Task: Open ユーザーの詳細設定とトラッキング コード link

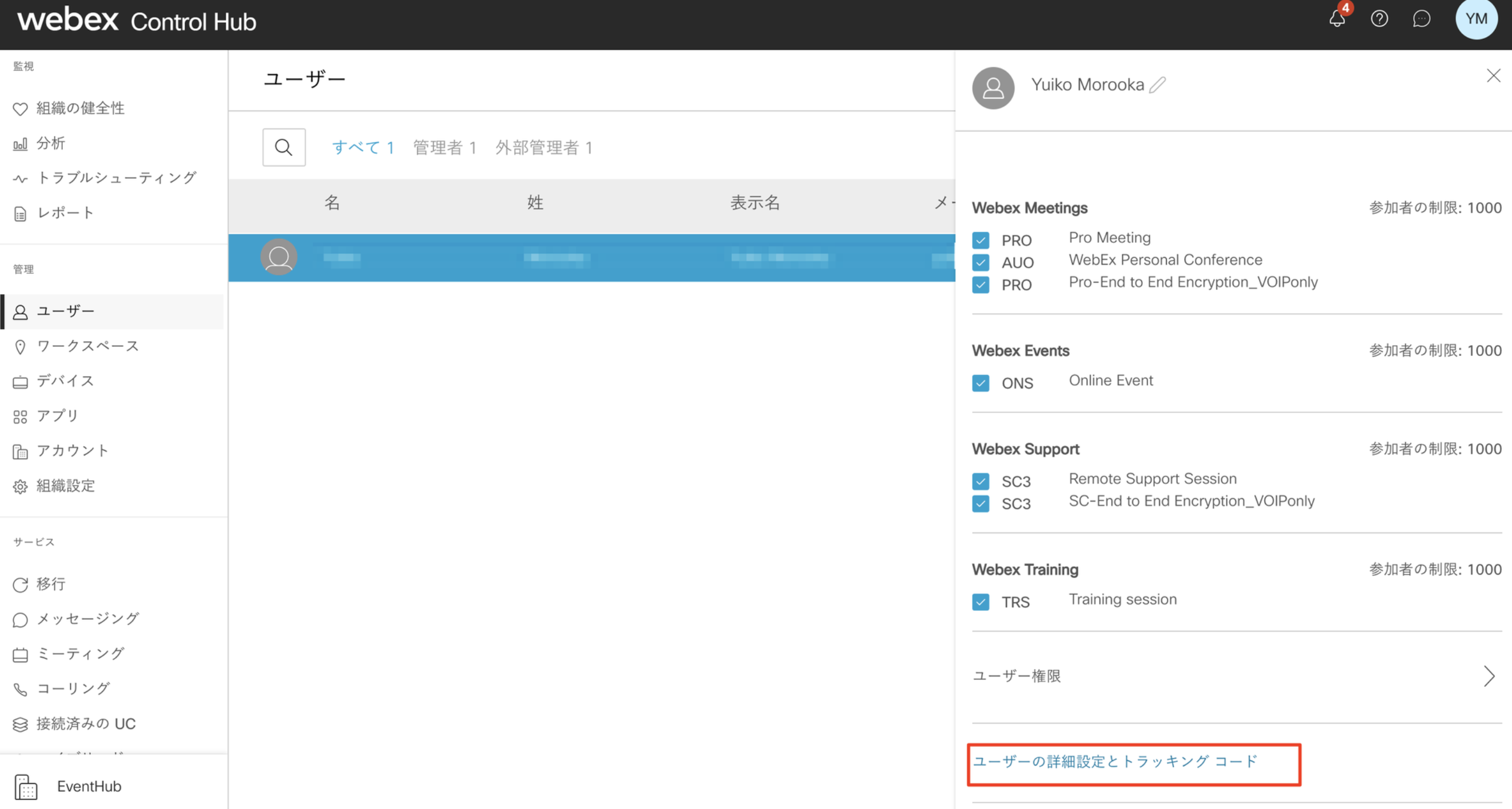Action: point(1115,762)
